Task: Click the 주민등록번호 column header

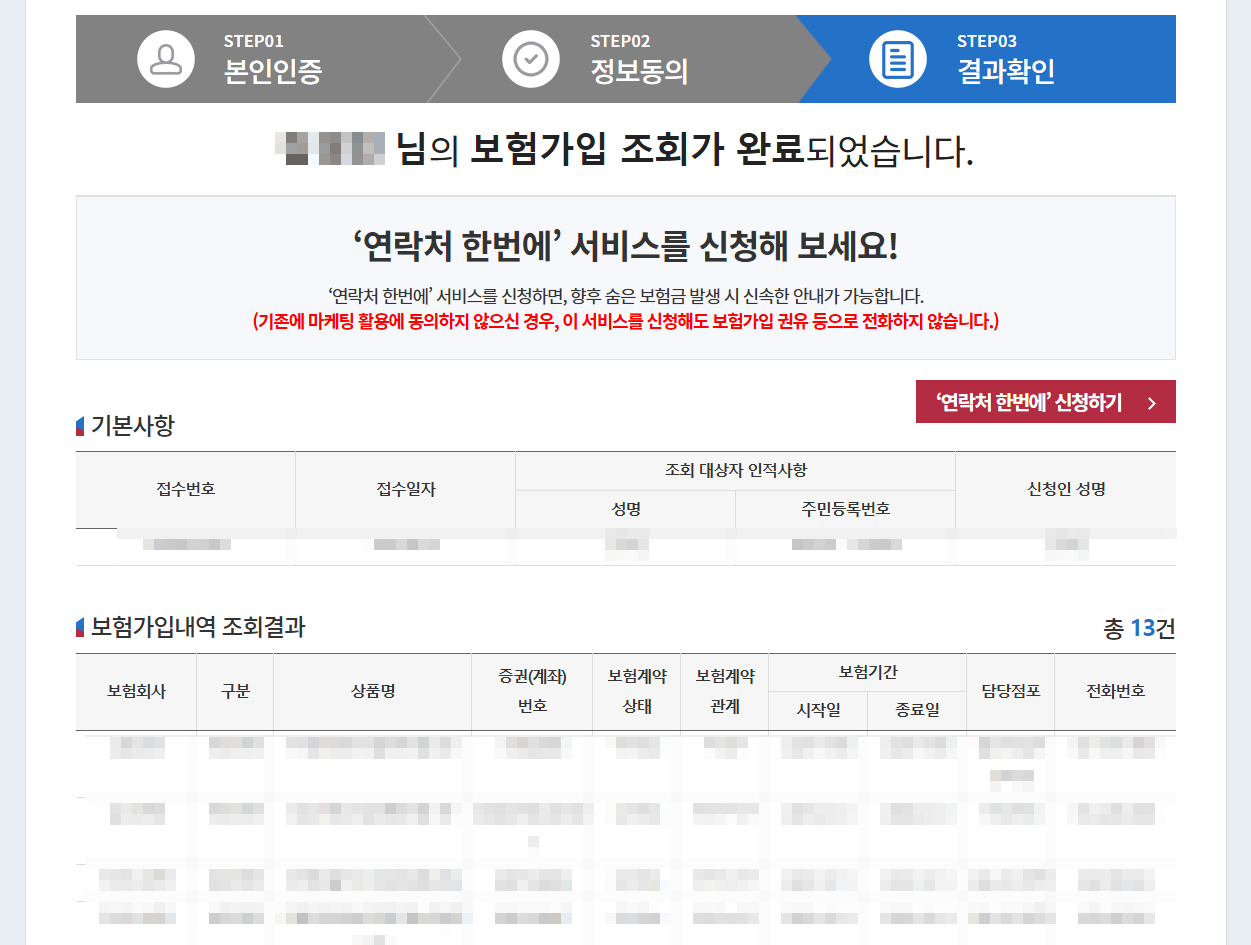Action: 845,509
